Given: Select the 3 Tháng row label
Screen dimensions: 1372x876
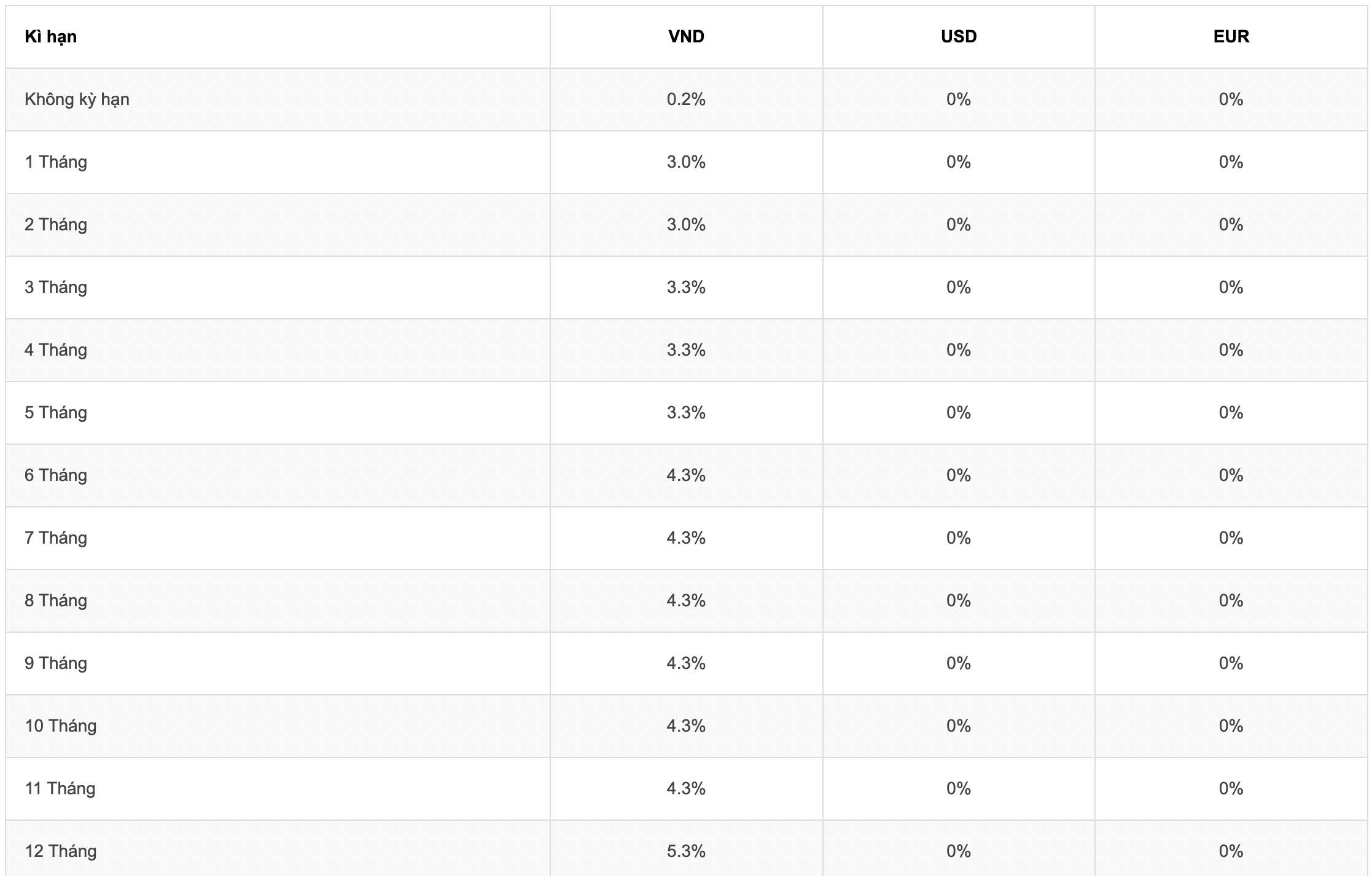Looking at the screenshot, I should point(56,287).
